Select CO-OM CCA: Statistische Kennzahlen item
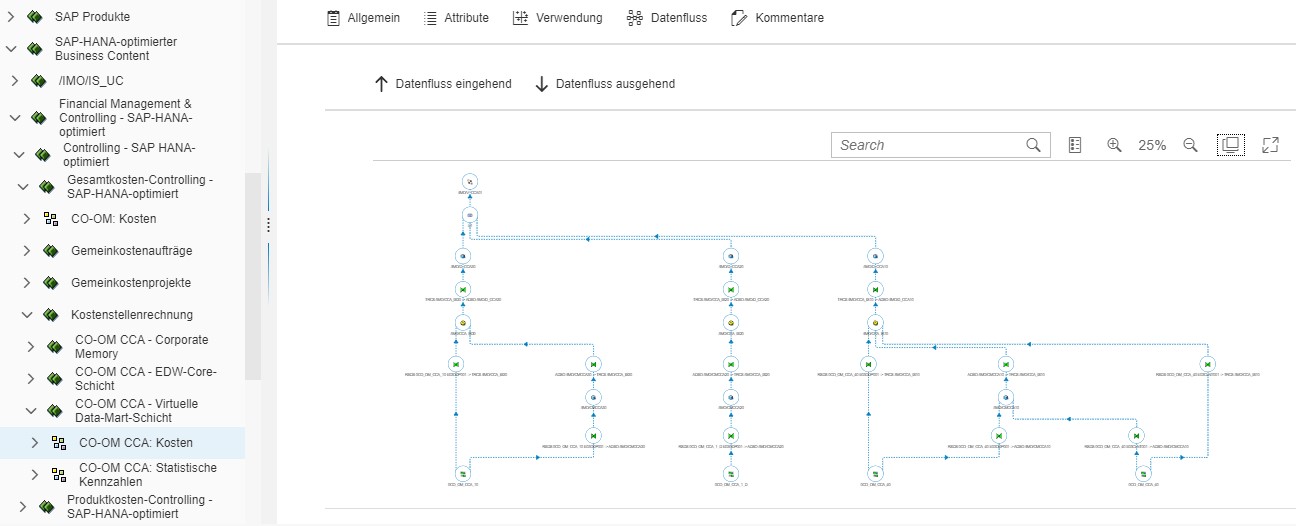Image resolution: width=1296 pixels, height=526 pixels. (147, 474)
